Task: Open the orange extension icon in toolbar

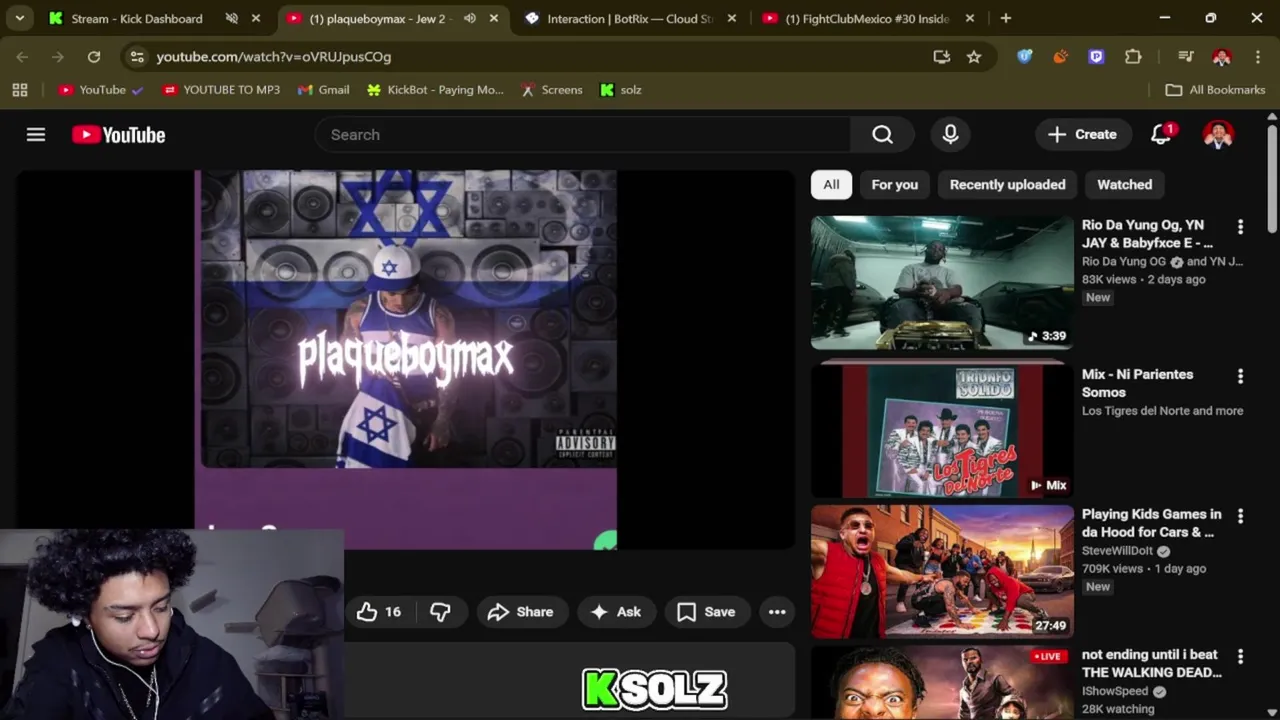Action: point(1060,57)
